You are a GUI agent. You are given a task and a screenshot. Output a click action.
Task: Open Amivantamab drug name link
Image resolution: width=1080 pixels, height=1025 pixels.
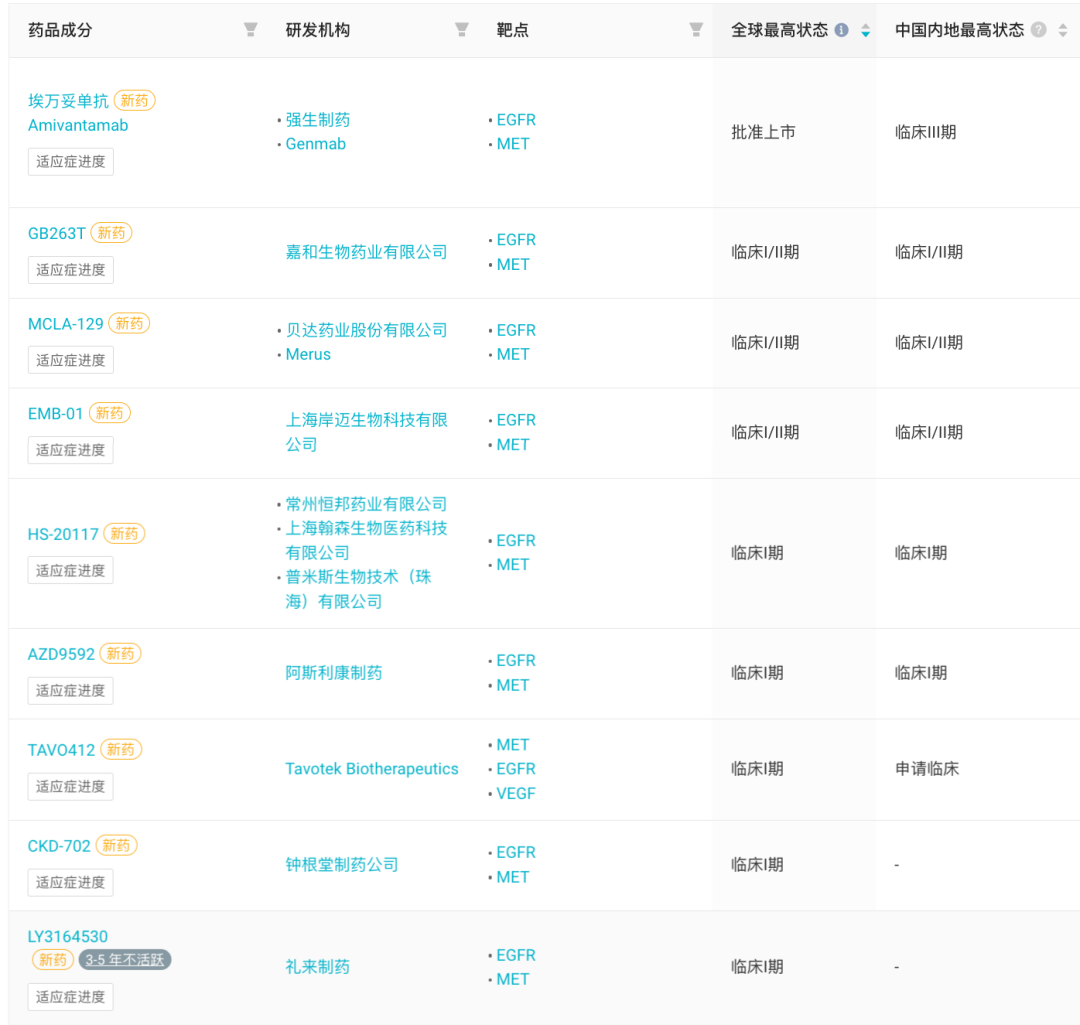click(78, 125)
